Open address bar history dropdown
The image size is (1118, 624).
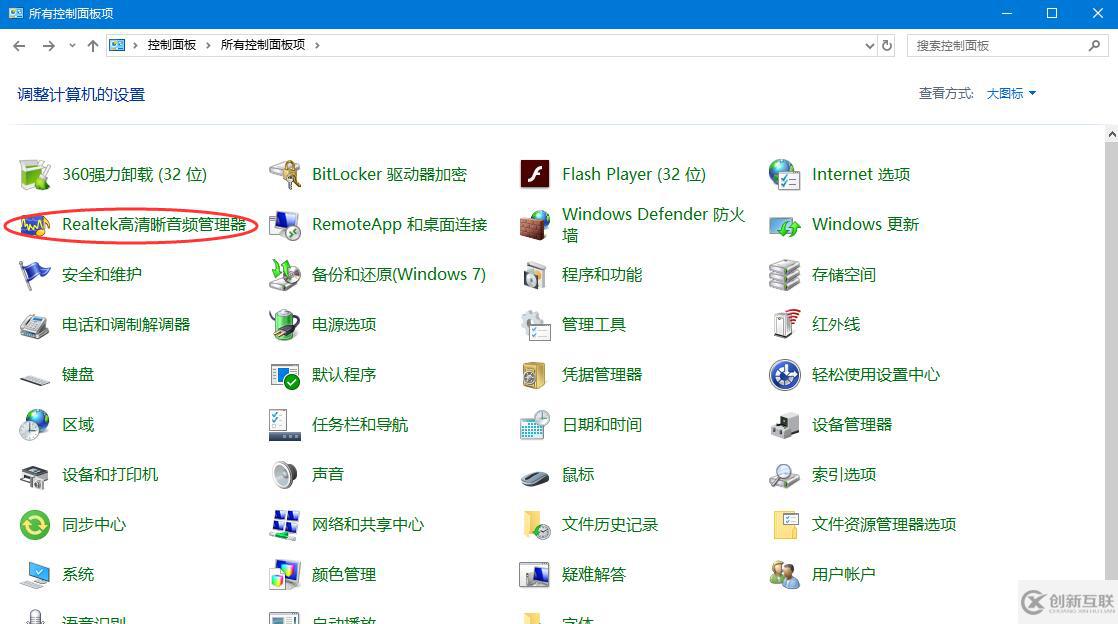tap(870, 46)
